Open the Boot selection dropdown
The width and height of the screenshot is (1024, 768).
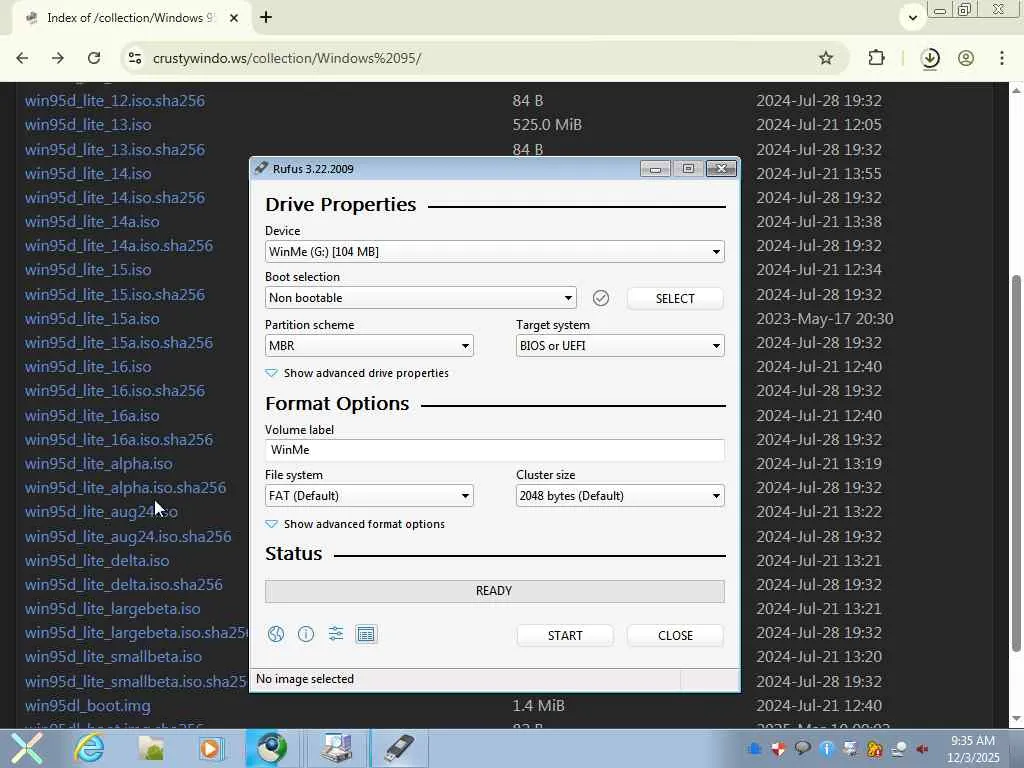tap(421, 298)
